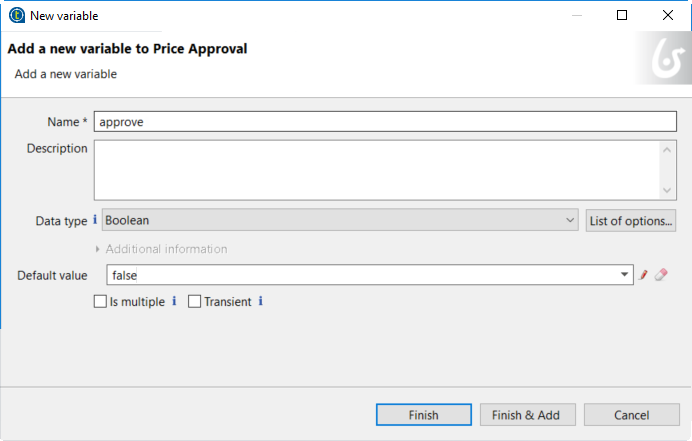Click the Description scrollbar down arrow
The image size is (692, 441).
click(668, 190)
